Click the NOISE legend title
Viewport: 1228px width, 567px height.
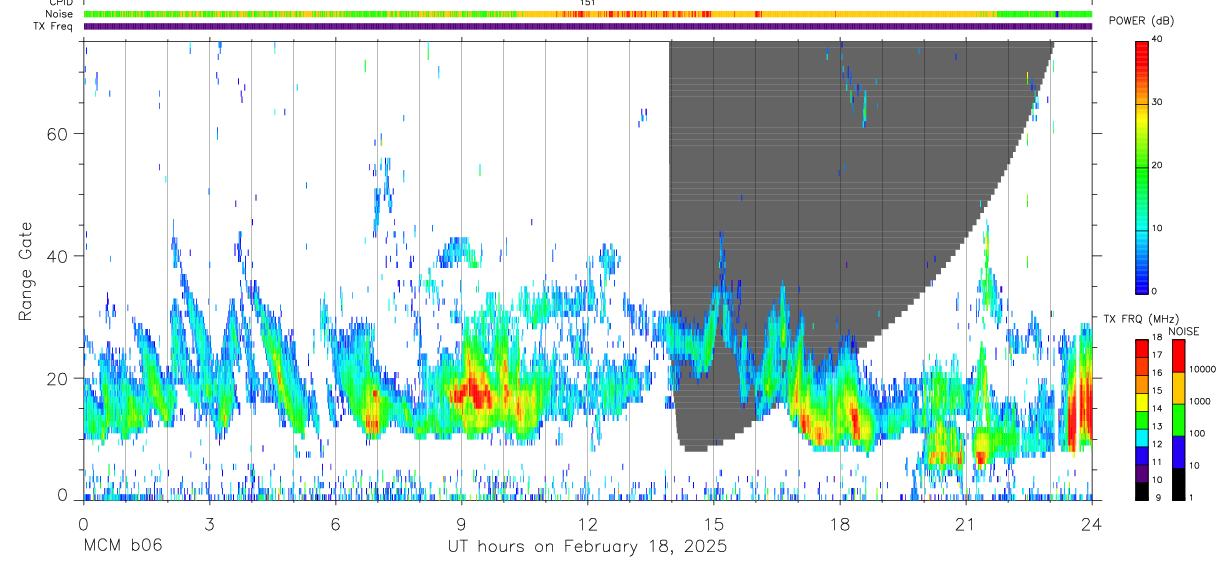(1183, 331)
